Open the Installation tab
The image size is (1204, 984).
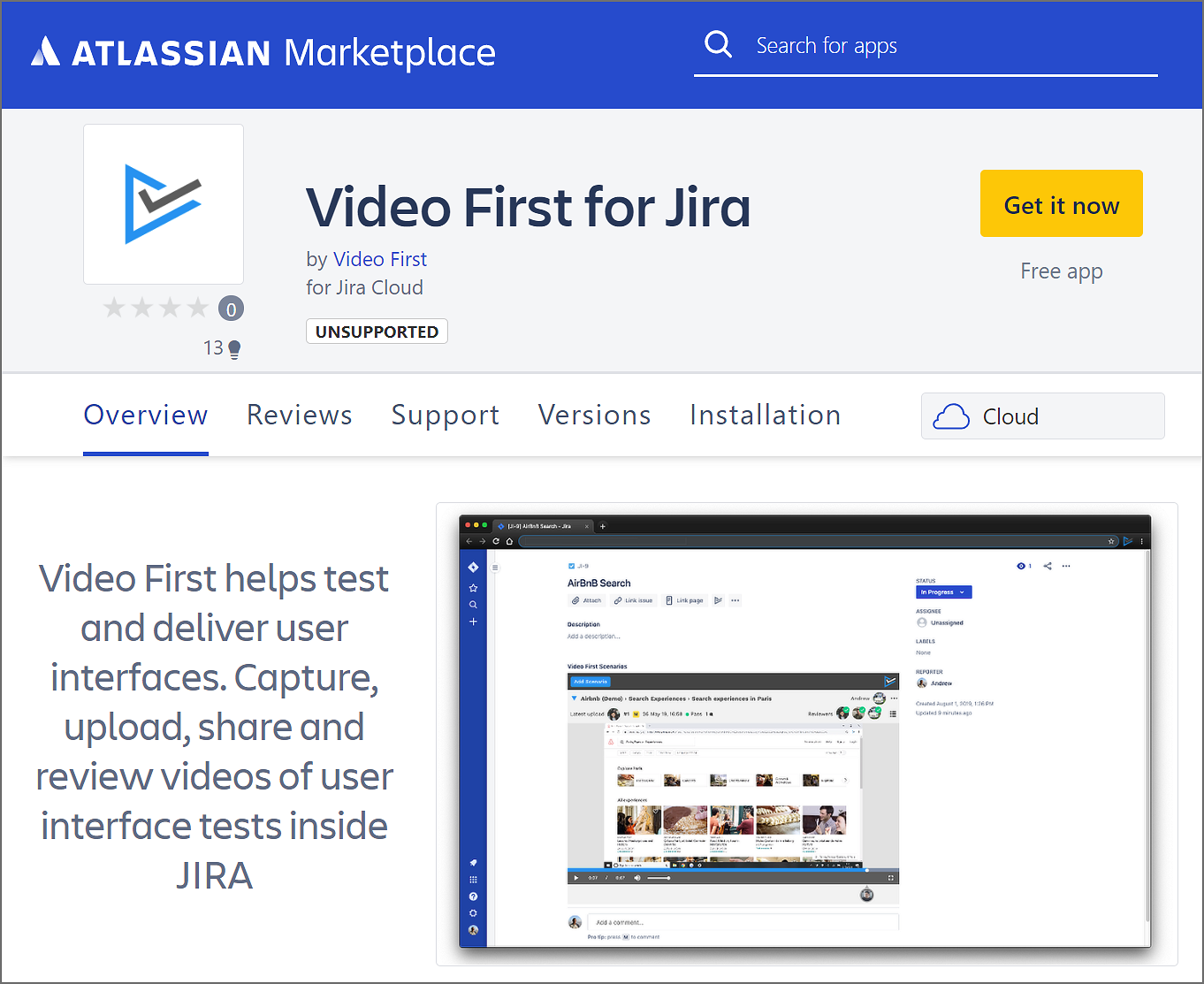765,415
